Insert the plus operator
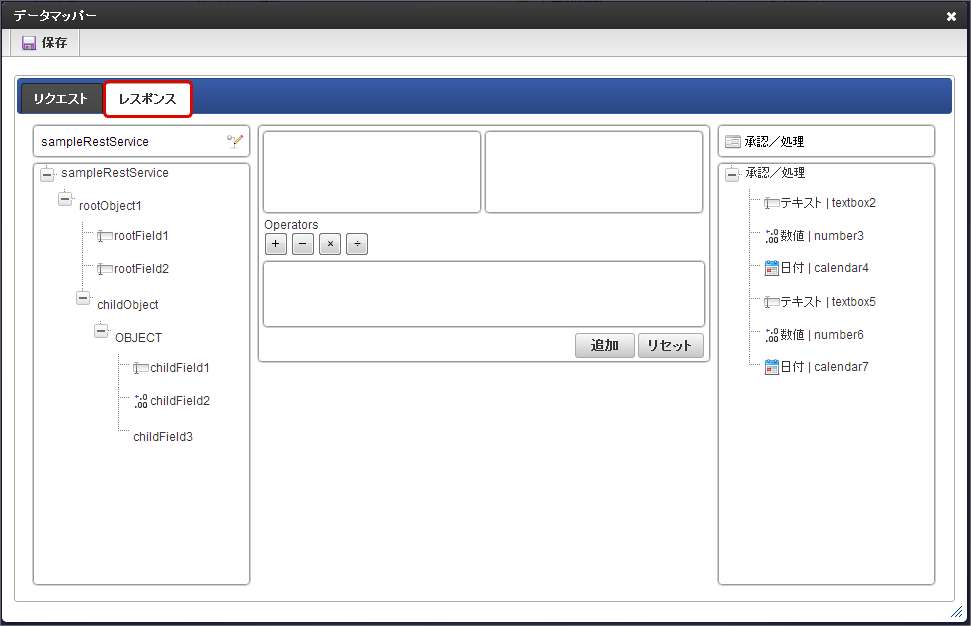This screenshot has width=971, height=626. [276, 244]
